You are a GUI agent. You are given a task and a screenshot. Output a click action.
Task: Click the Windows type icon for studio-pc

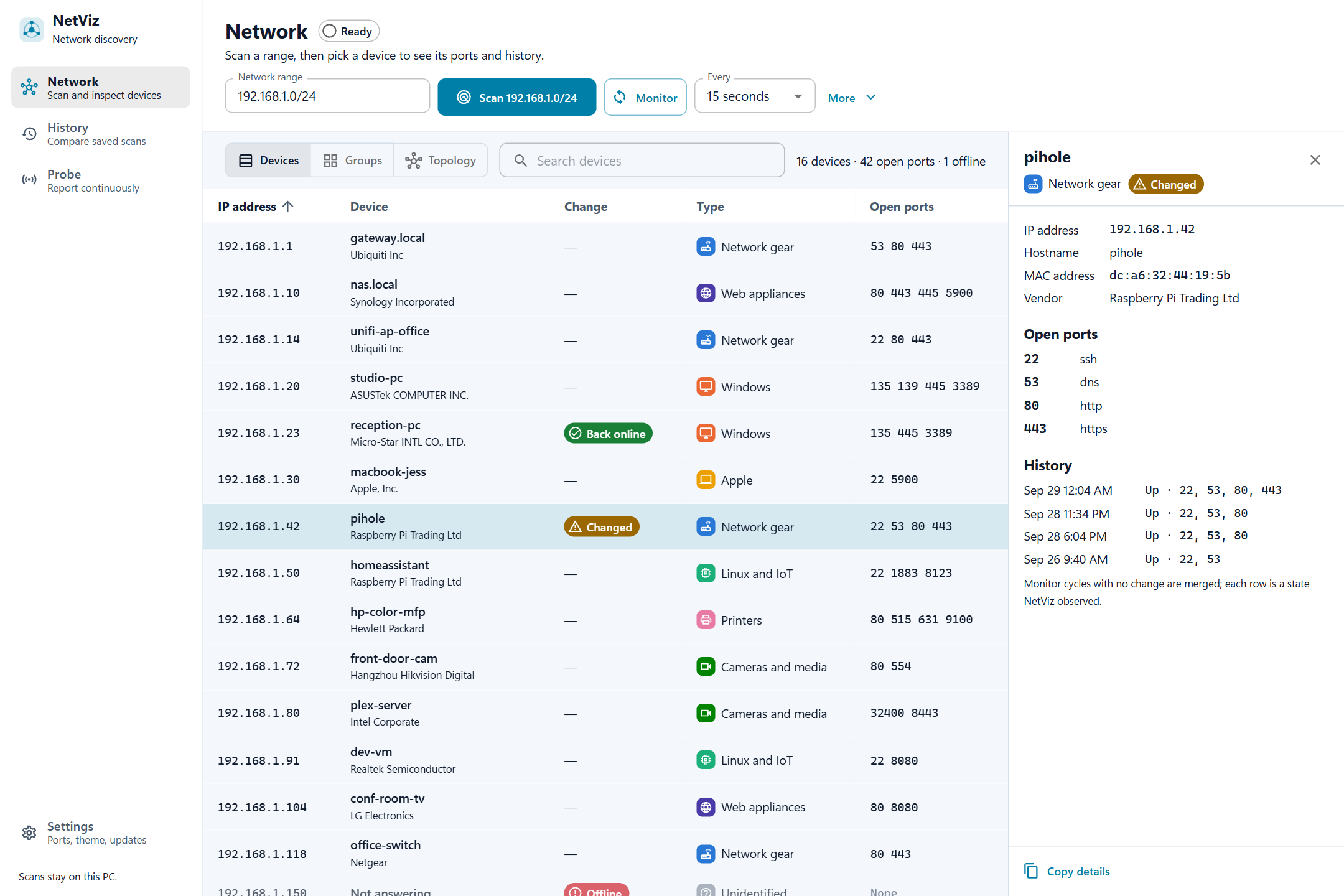706,386
